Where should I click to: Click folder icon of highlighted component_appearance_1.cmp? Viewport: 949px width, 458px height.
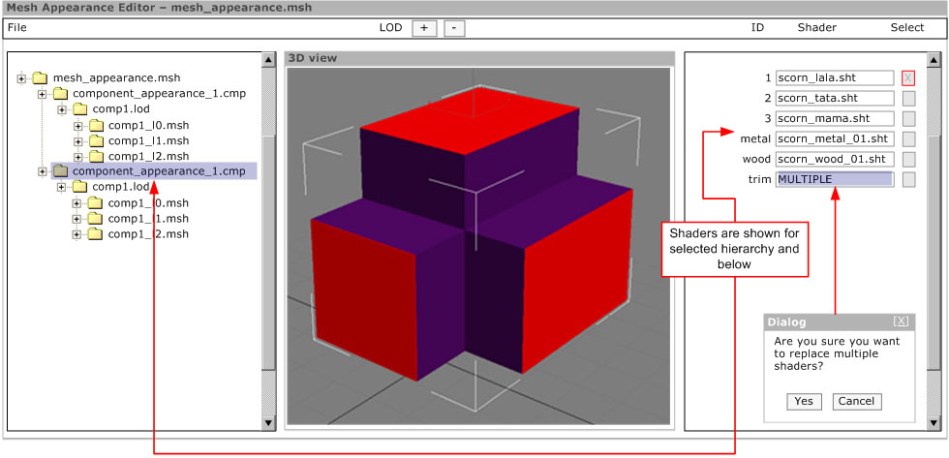60,171
